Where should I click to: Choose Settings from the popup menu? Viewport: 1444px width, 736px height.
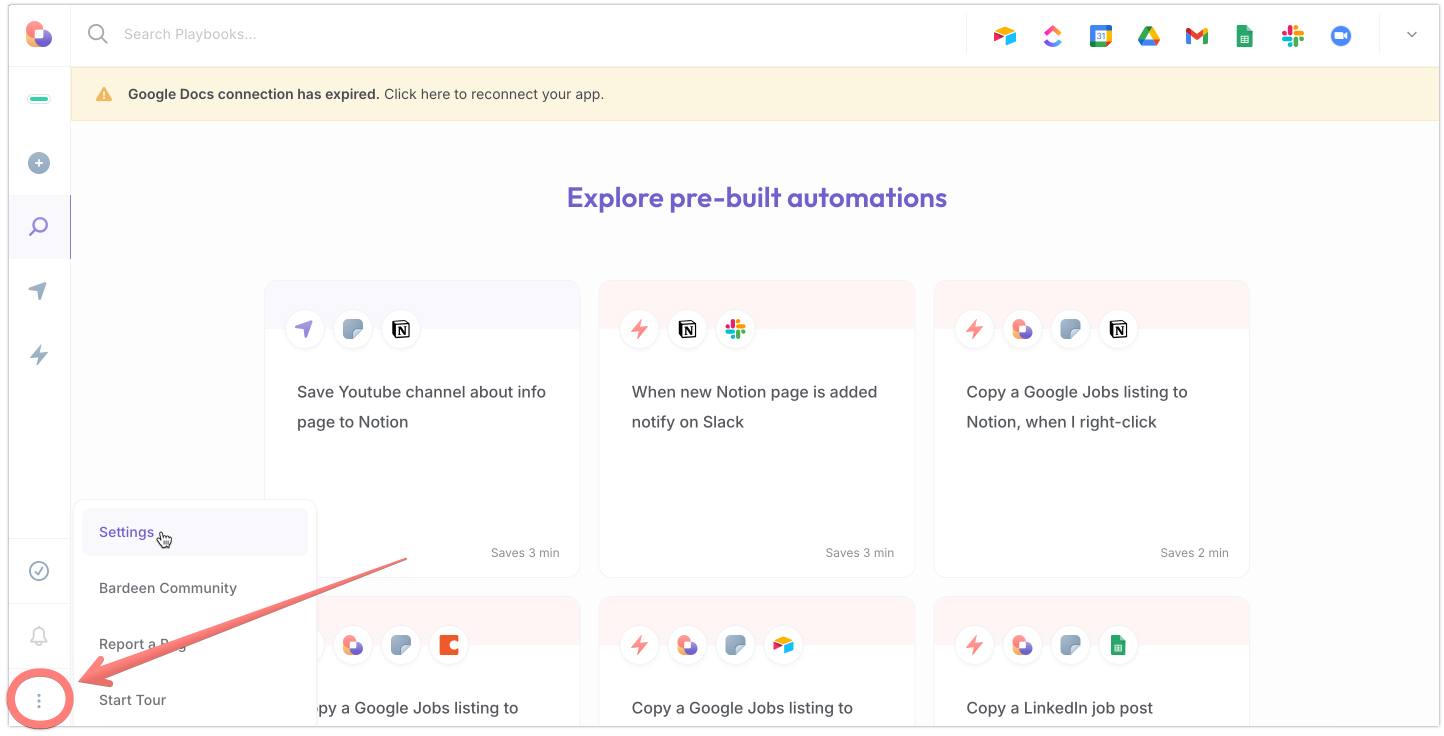195,532
